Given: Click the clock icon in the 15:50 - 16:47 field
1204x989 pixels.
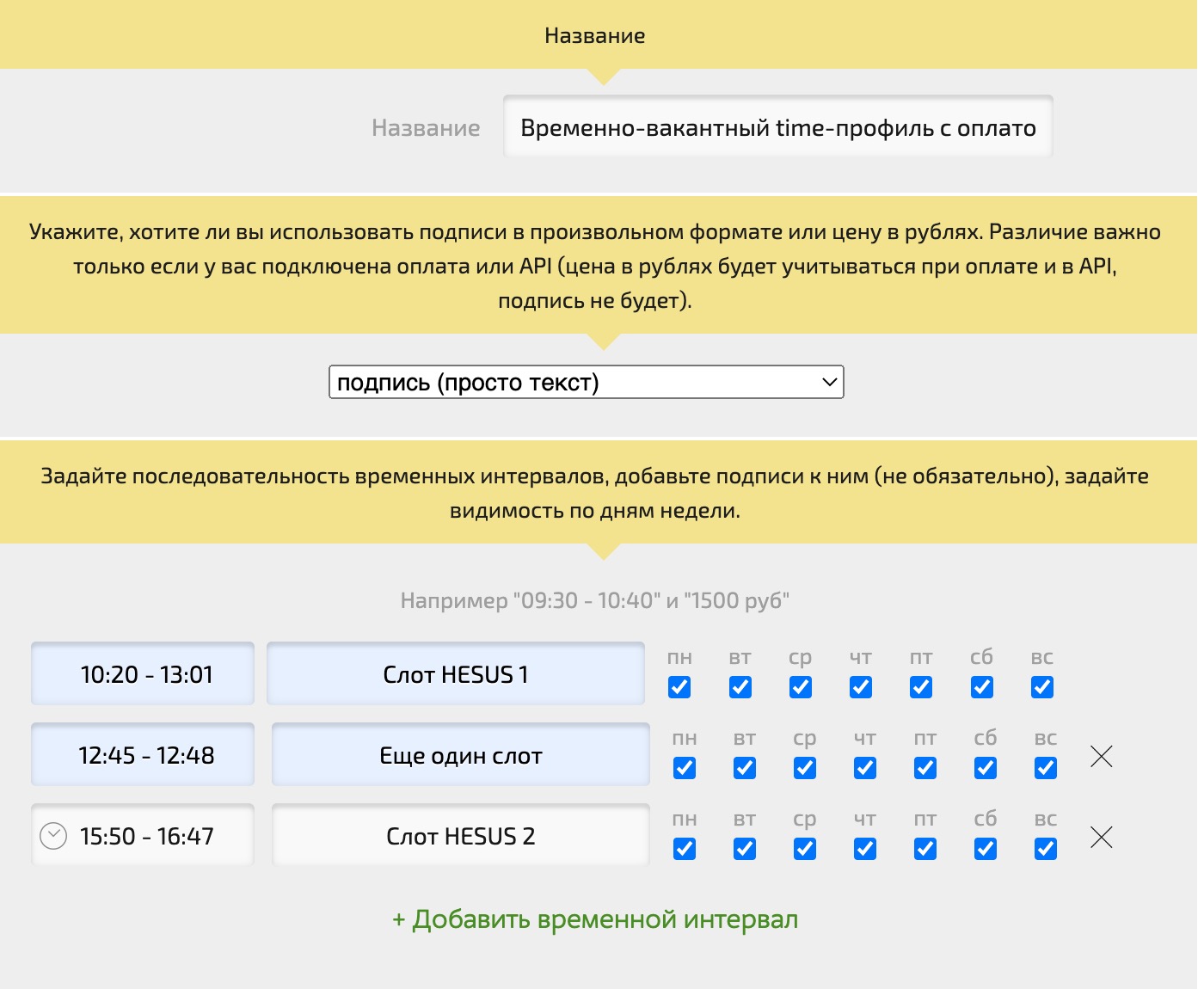Looking at the screenshot, I should [53, 835].
